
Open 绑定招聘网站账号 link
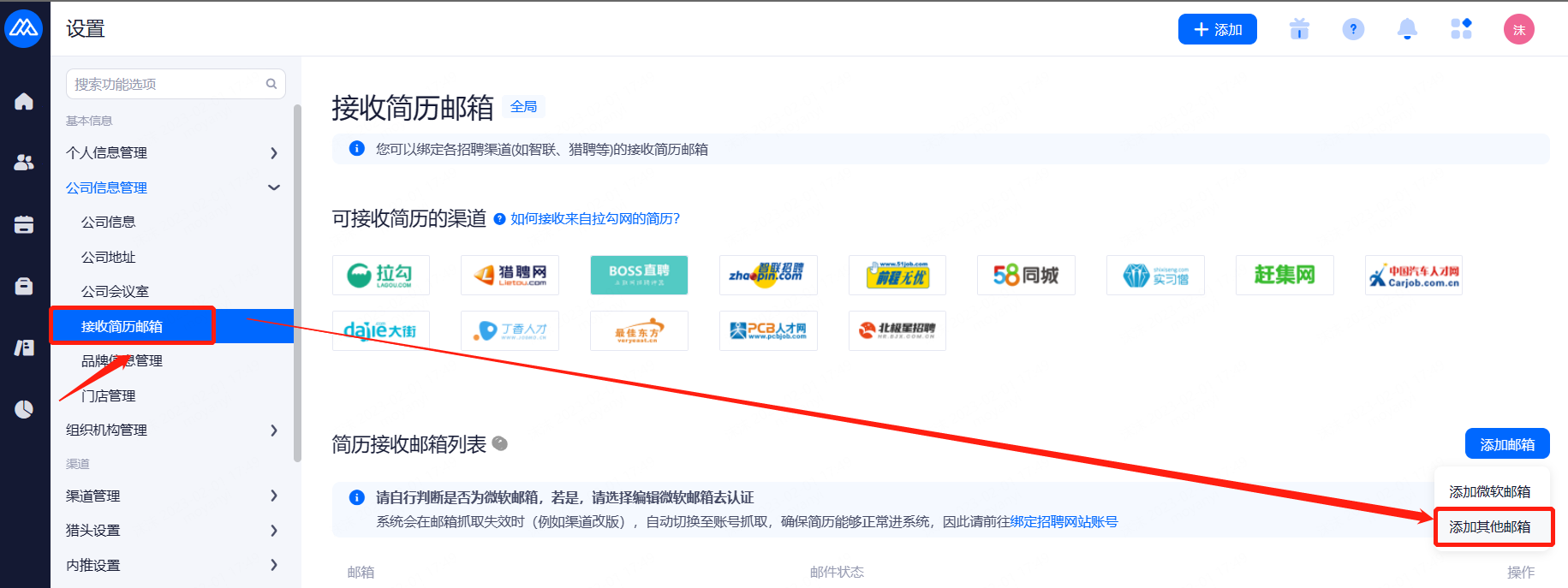[x=1064, y=521]
